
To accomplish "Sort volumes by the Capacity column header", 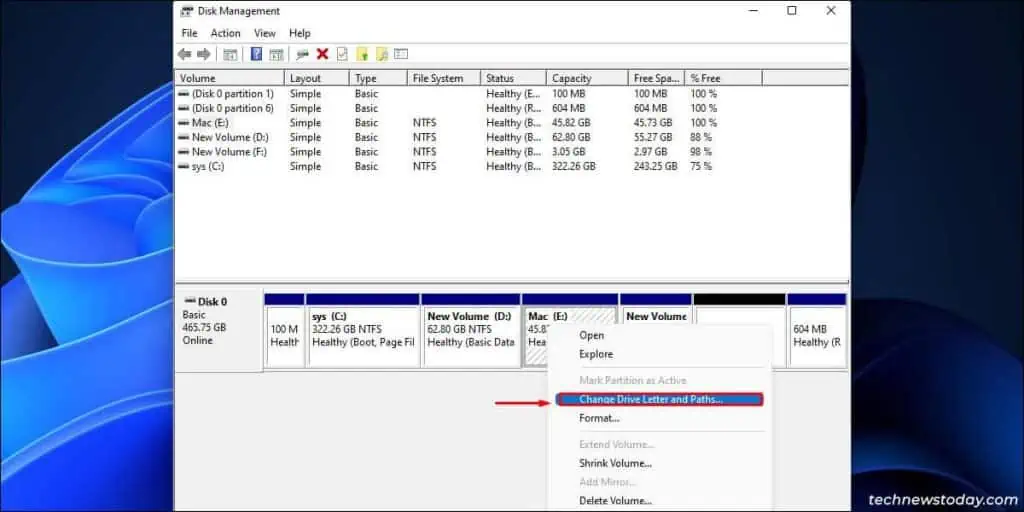I will 573,78.
